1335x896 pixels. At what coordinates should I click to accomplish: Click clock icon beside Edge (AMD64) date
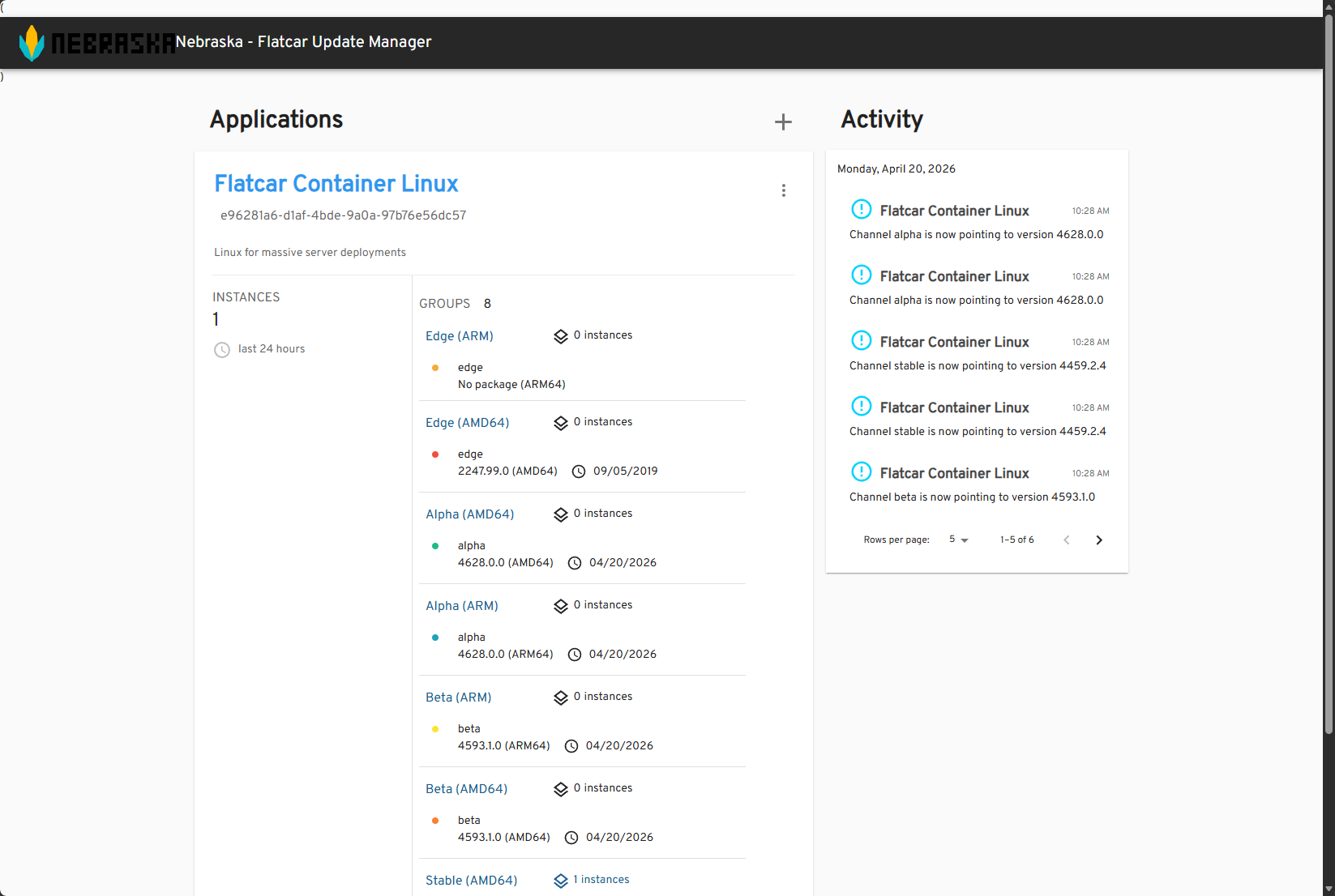coord(579,471)
